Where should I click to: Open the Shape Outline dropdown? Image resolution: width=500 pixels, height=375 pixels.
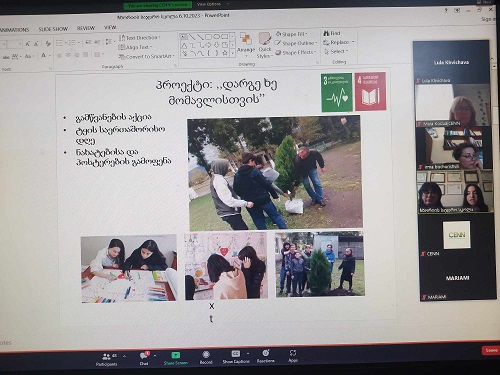tap(296, 43)
